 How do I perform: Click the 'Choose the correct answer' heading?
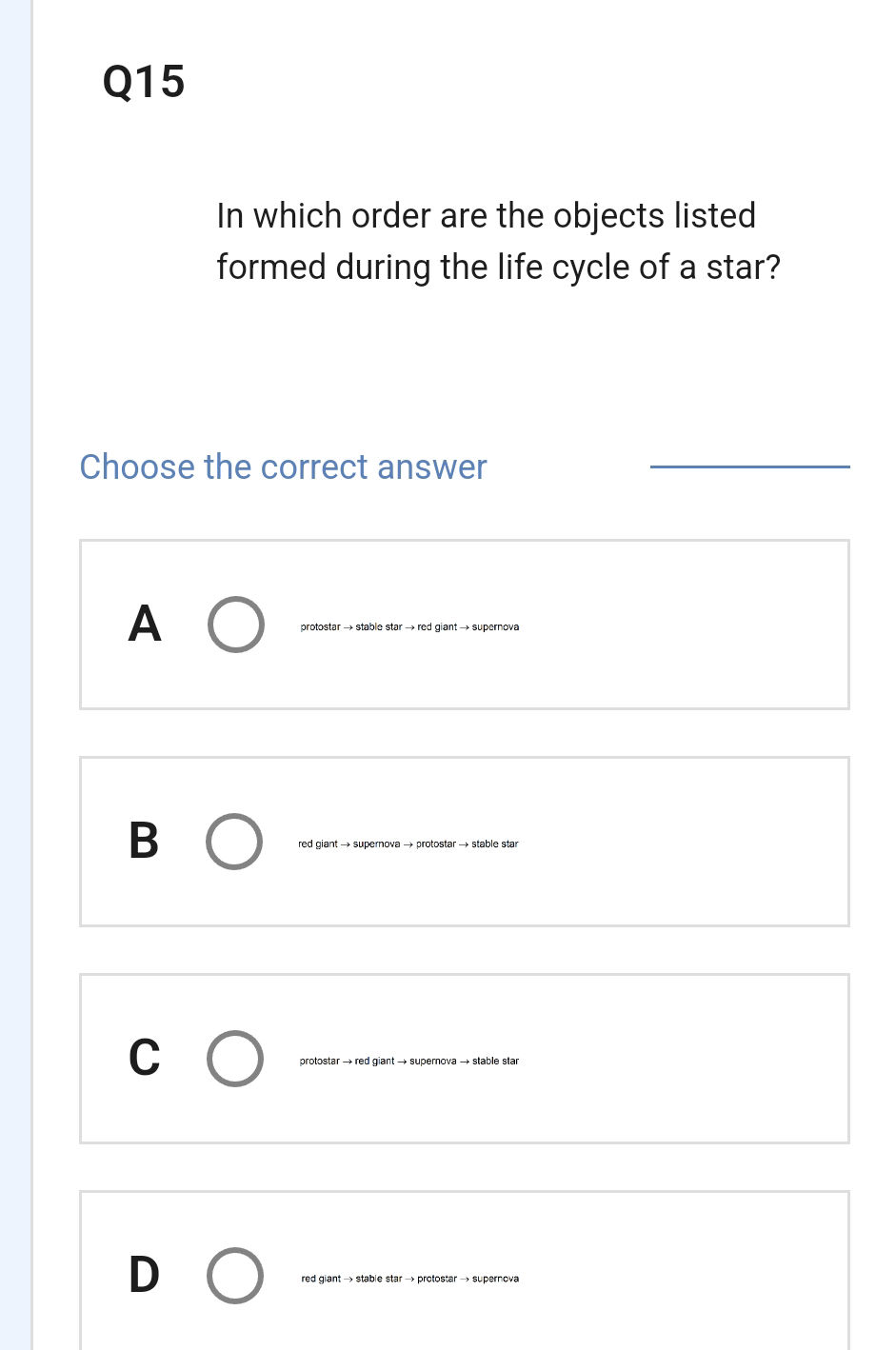(283, 467)
